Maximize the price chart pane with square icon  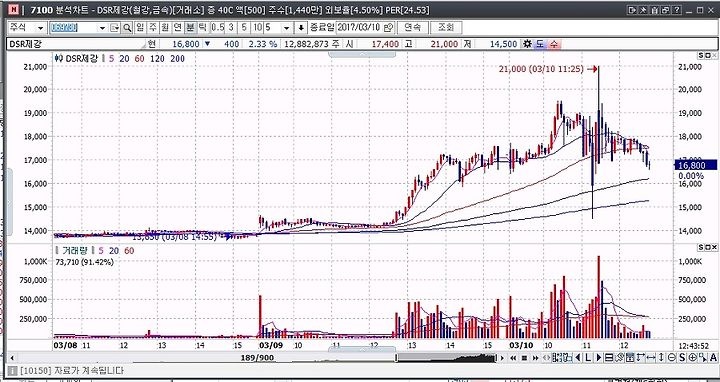(708, 55)
